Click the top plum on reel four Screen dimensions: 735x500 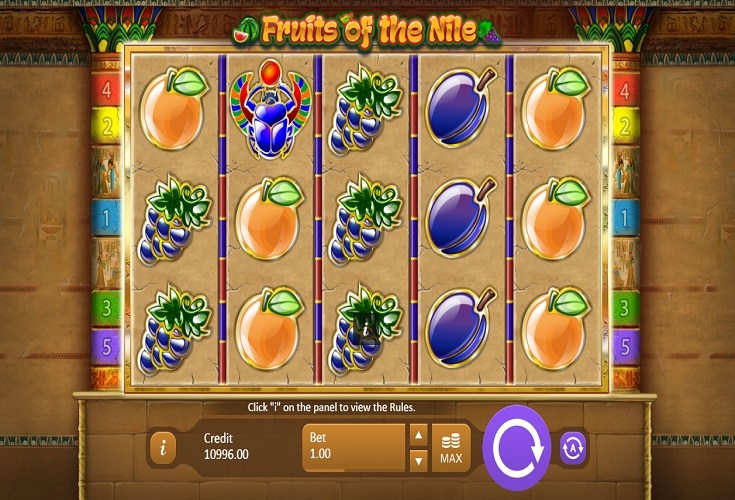click(459, 107)
